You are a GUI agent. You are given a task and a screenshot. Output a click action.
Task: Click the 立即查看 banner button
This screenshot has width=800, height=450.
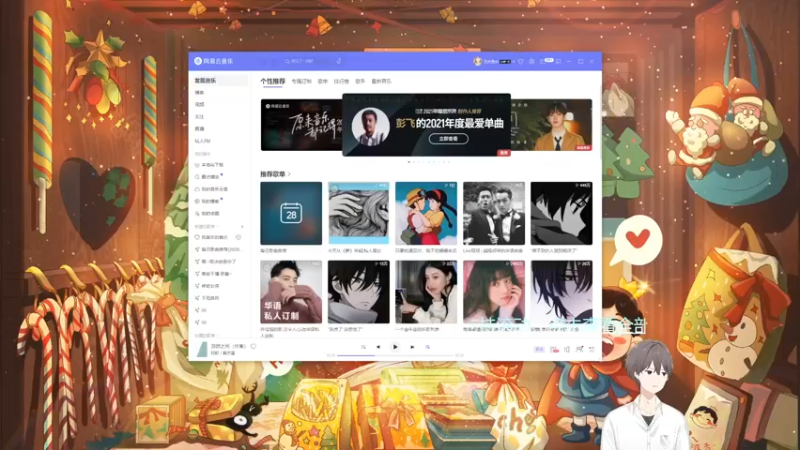tap(448, 138)
